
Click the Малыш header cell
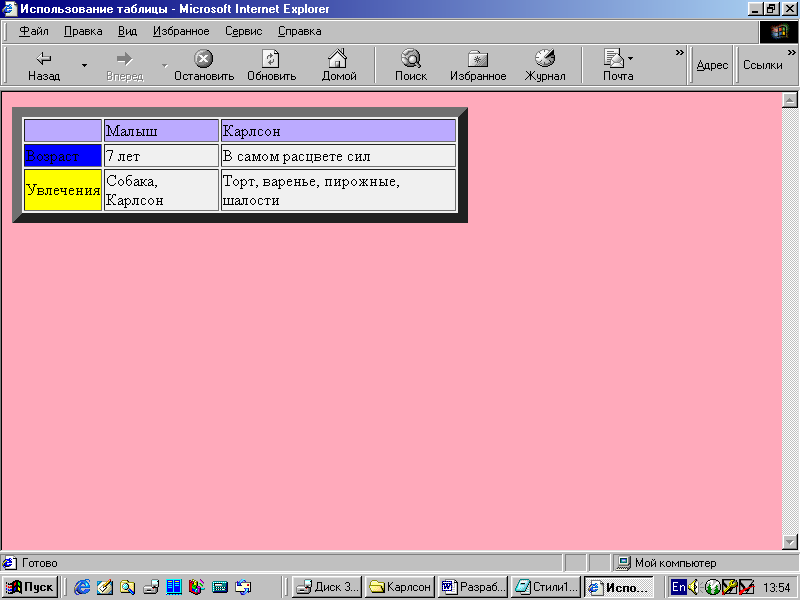pyautogui.click(x=161, y=131)
